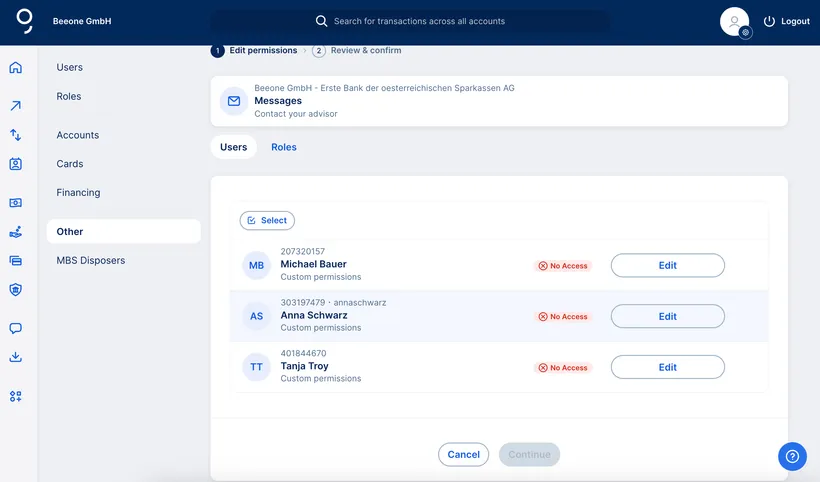The height and width of the screenshot is (482, 820).
Task: Open the cash banknote sidebar icon
Action: (16, 203)
